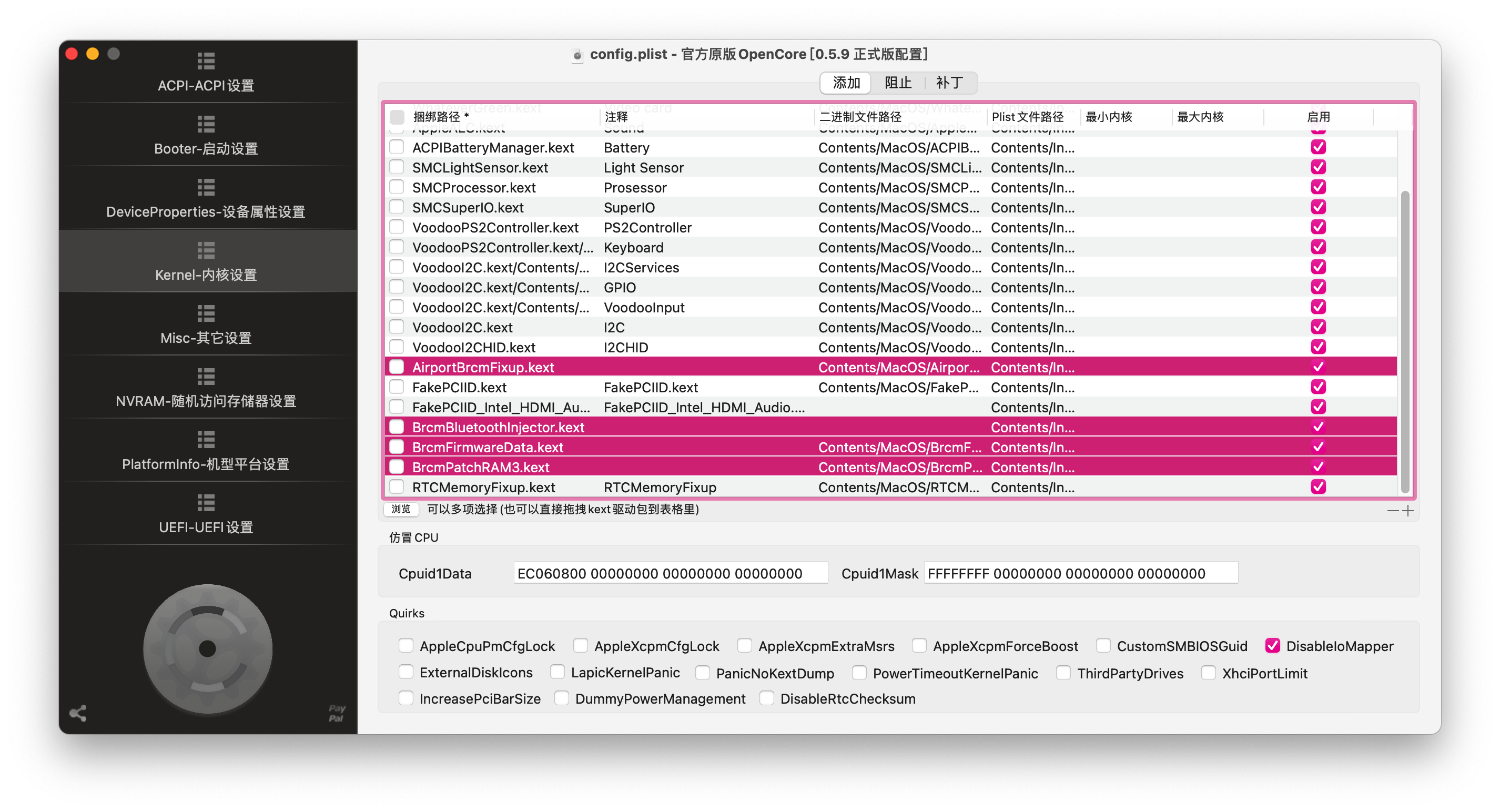Viewport: 1500px width, 812px height.
Task: Open the NVRAM settings sidebar icon
Action: click(x=206, y=377)
